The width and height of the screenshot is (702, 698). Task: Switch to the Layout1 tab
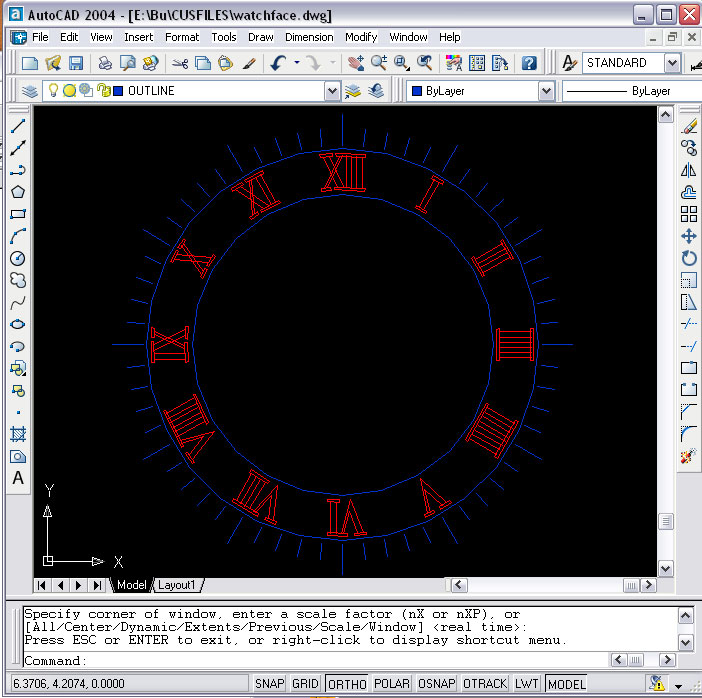177,585
